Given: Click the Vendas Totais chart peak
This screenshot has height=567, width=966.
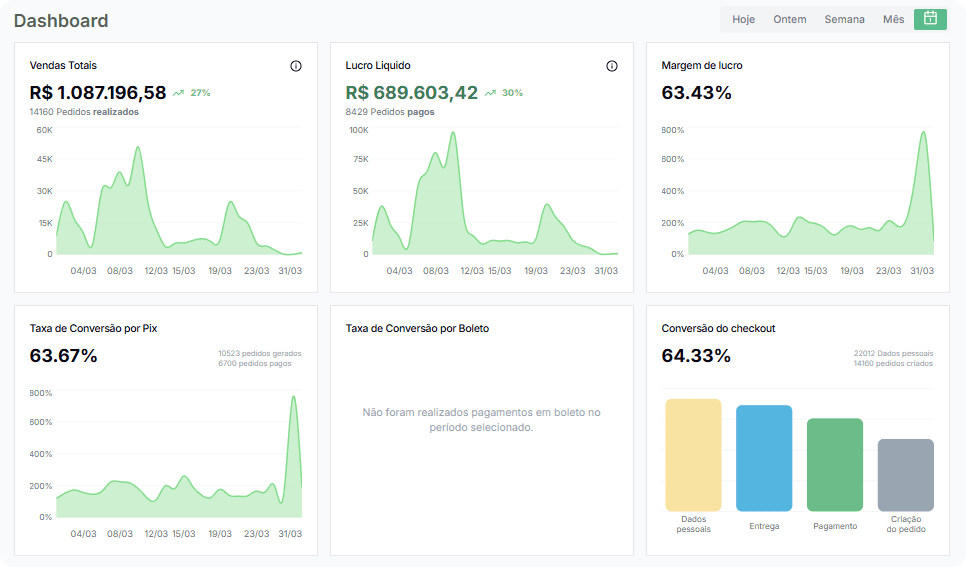Looking at the screenshot, I should [138, 147].
